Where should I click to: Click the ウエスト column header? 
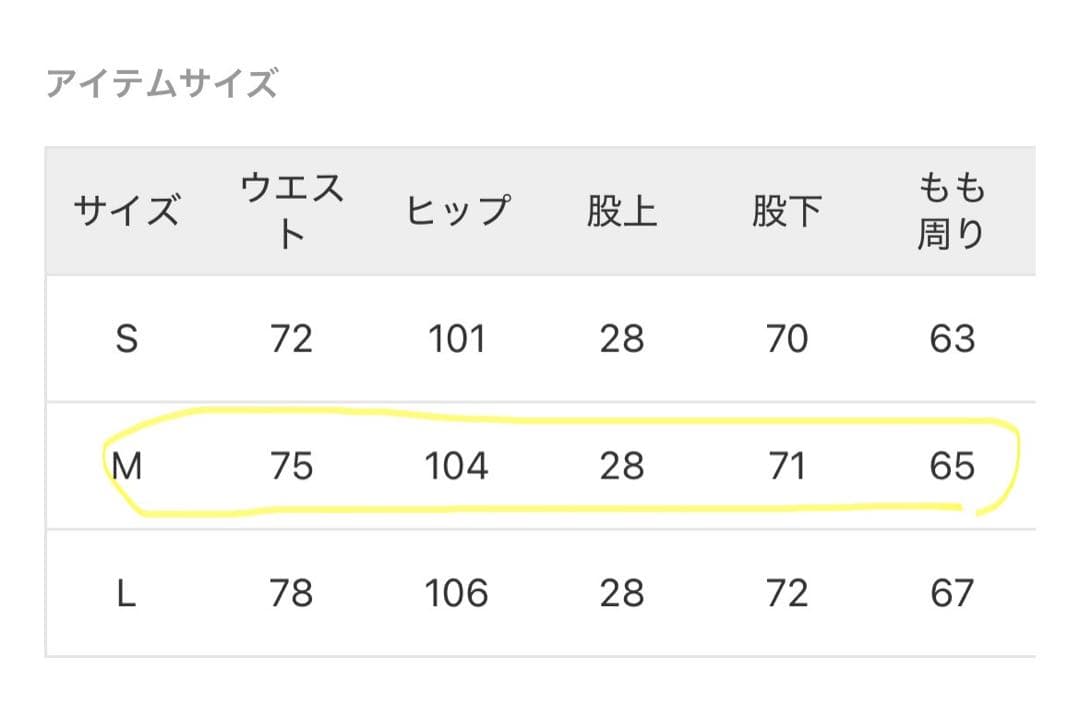click(x=291, y=211)
